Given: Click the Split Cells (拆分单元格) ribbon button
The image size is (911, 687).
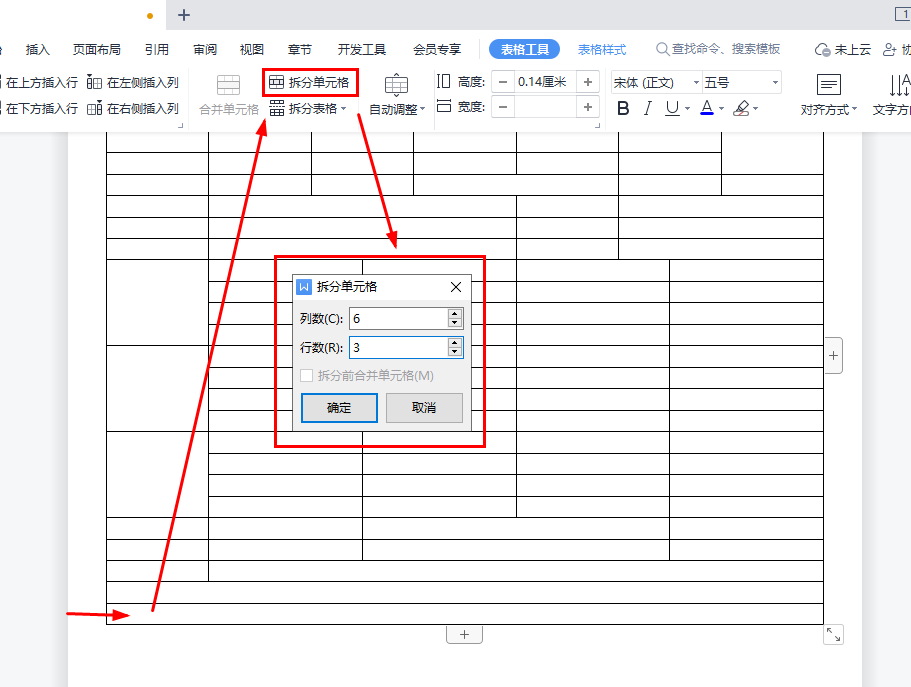Looking at the screenshot, I should (309, 83).
